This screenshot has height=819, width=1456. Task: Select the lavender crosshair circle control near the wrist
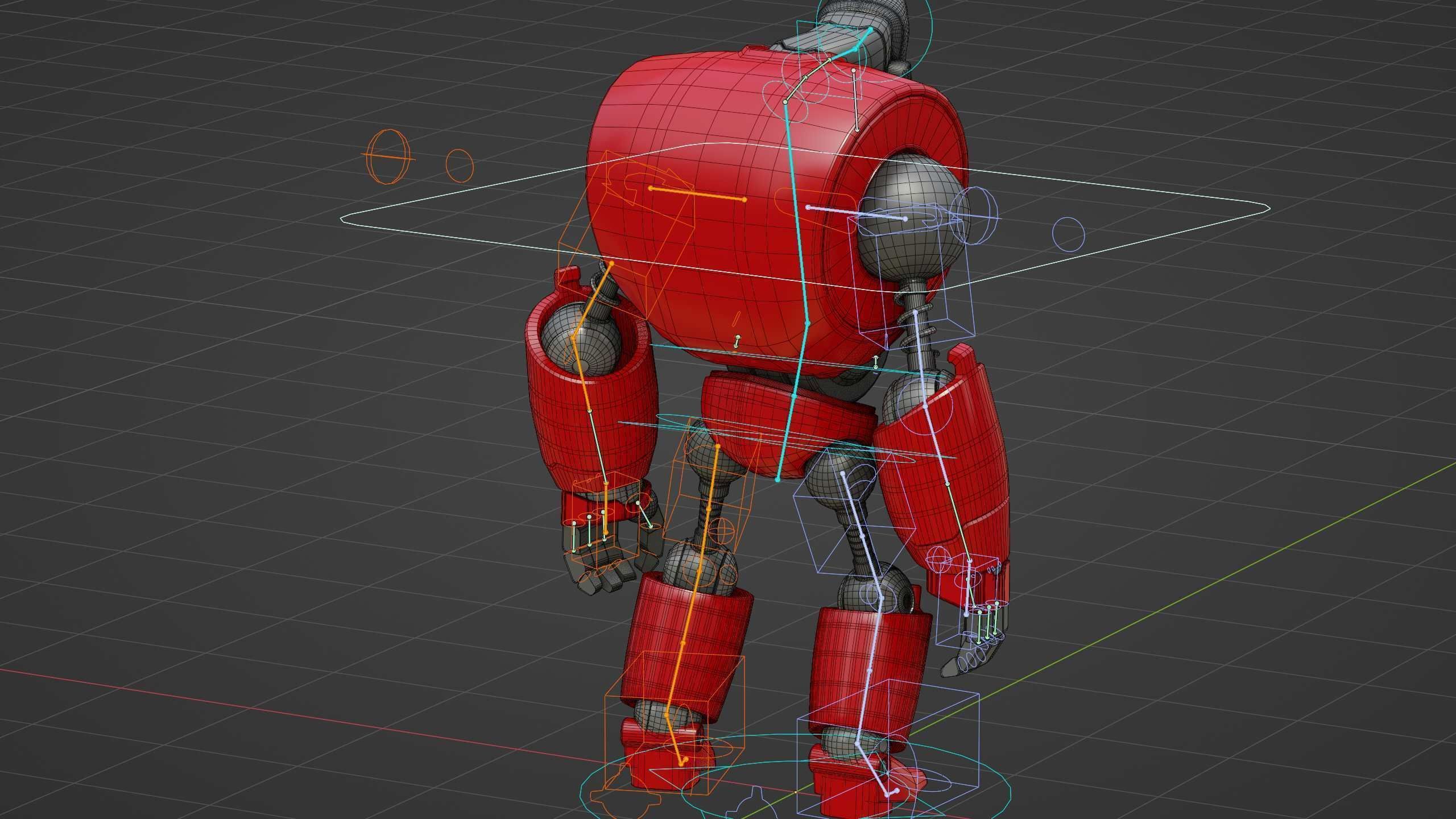coord(938,560)
